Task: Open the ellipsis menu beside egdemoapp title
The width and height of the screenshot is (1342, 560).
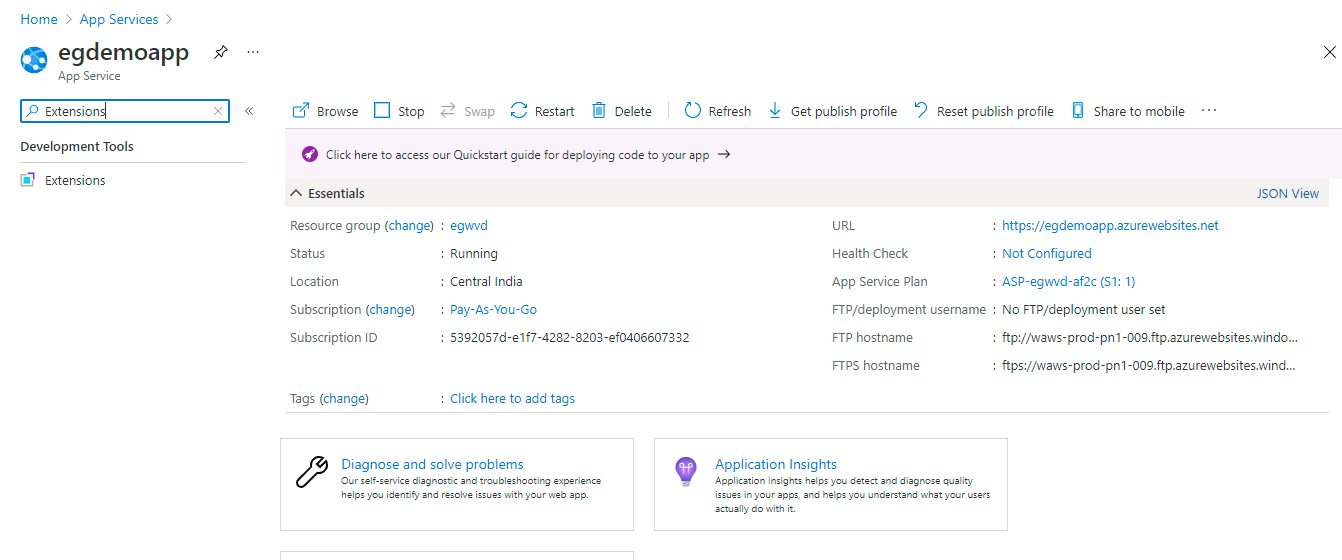Action: point(253,52)
